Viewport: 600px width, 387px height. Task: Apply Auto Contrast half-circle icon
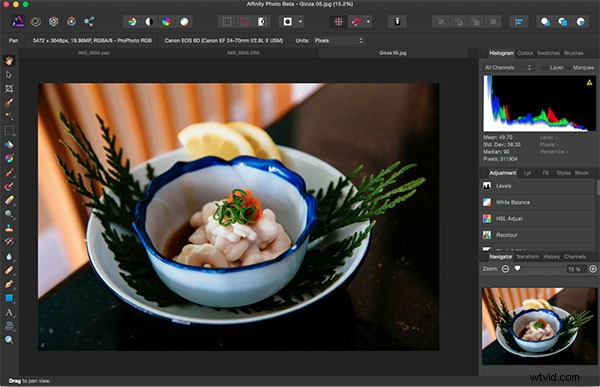click(149, 22)
